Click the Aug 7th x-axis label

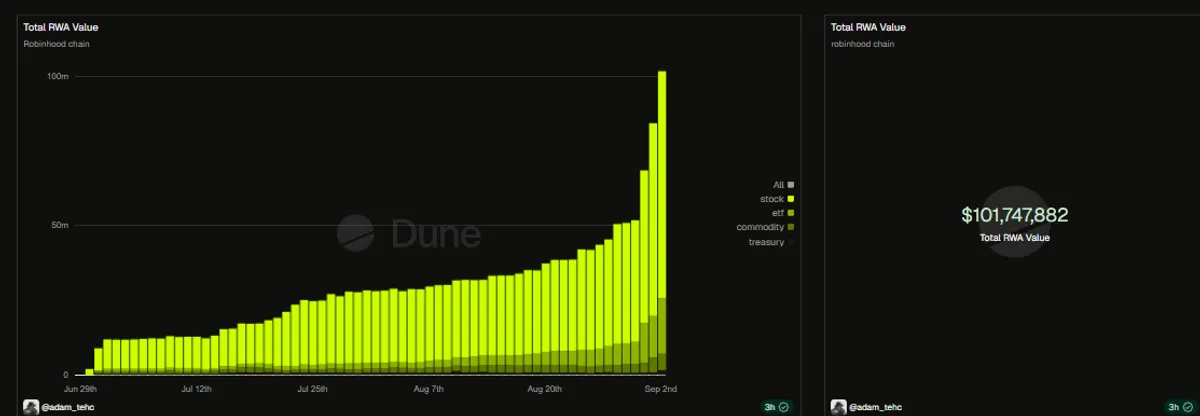[429, 388]
